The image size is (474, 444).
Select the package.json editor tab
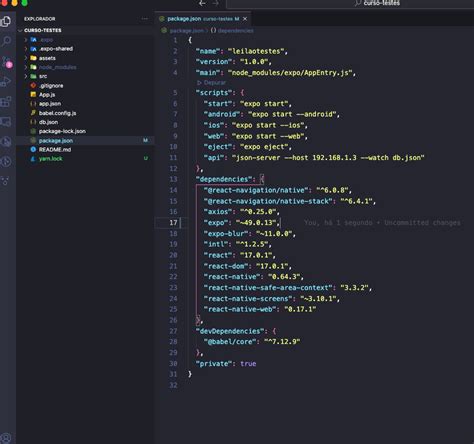click(x=203, y=19)
